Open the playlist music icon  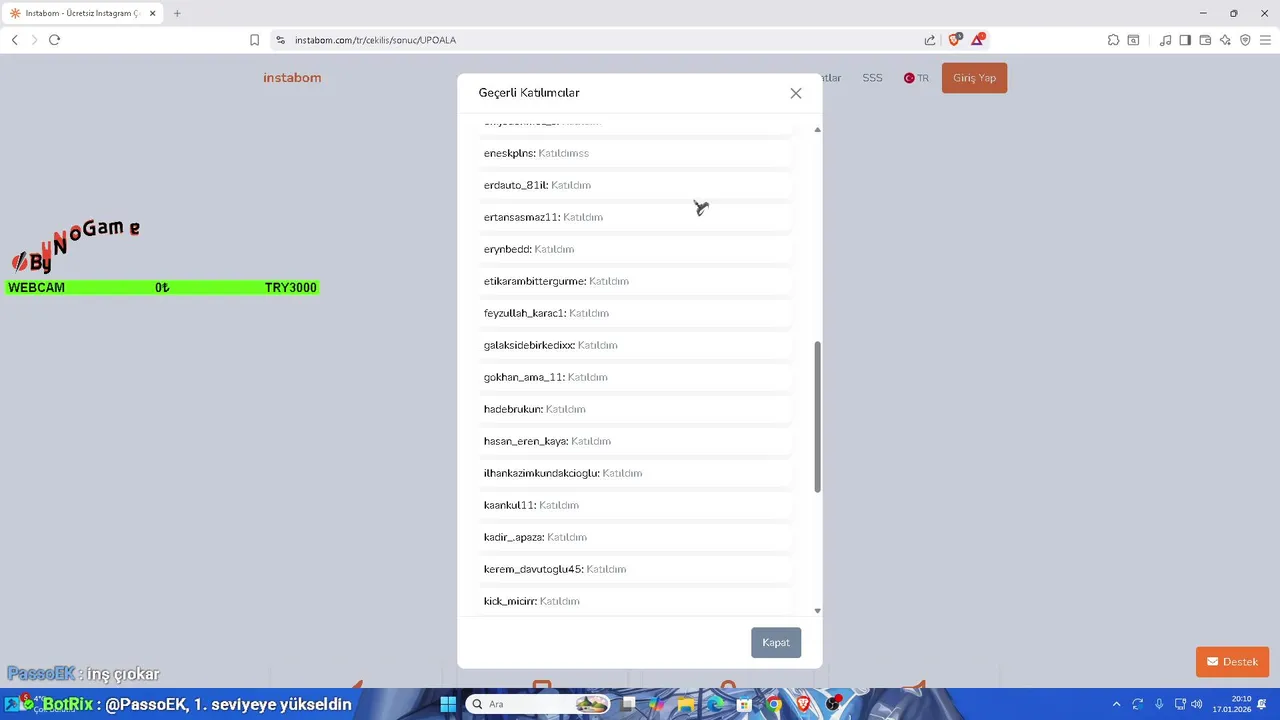tap(1165, 40)
